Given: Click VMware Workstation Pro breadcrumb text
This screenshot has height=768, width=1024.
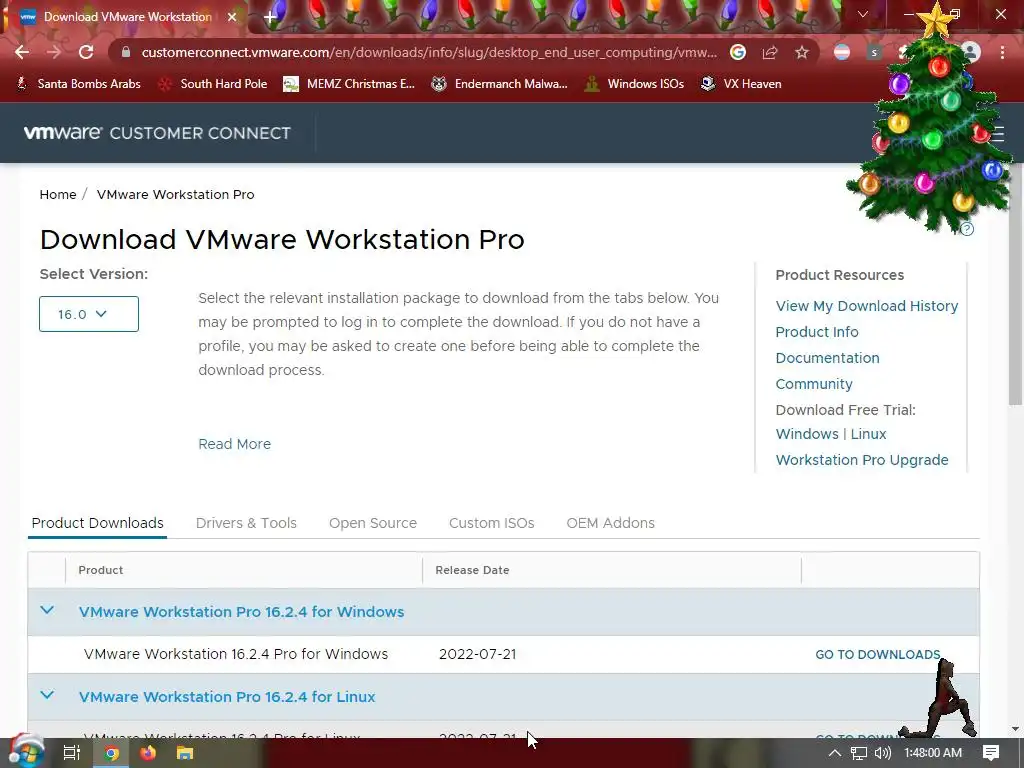Looking at the screenshot, I should (x=176, y=195).
